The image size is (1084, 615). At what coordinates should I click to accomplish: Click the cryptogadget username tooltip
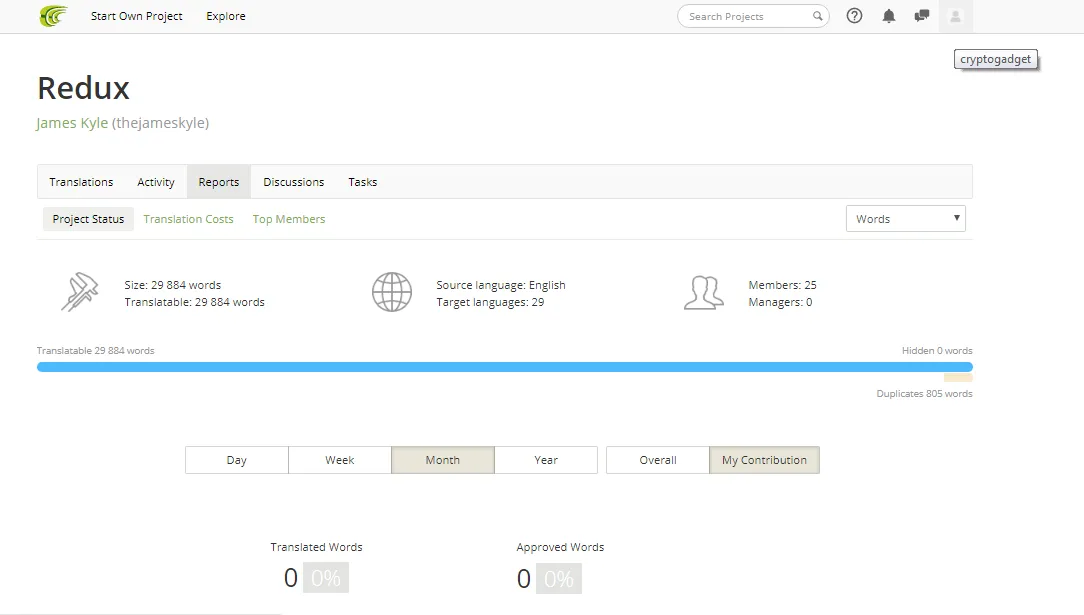pos(996,59)
